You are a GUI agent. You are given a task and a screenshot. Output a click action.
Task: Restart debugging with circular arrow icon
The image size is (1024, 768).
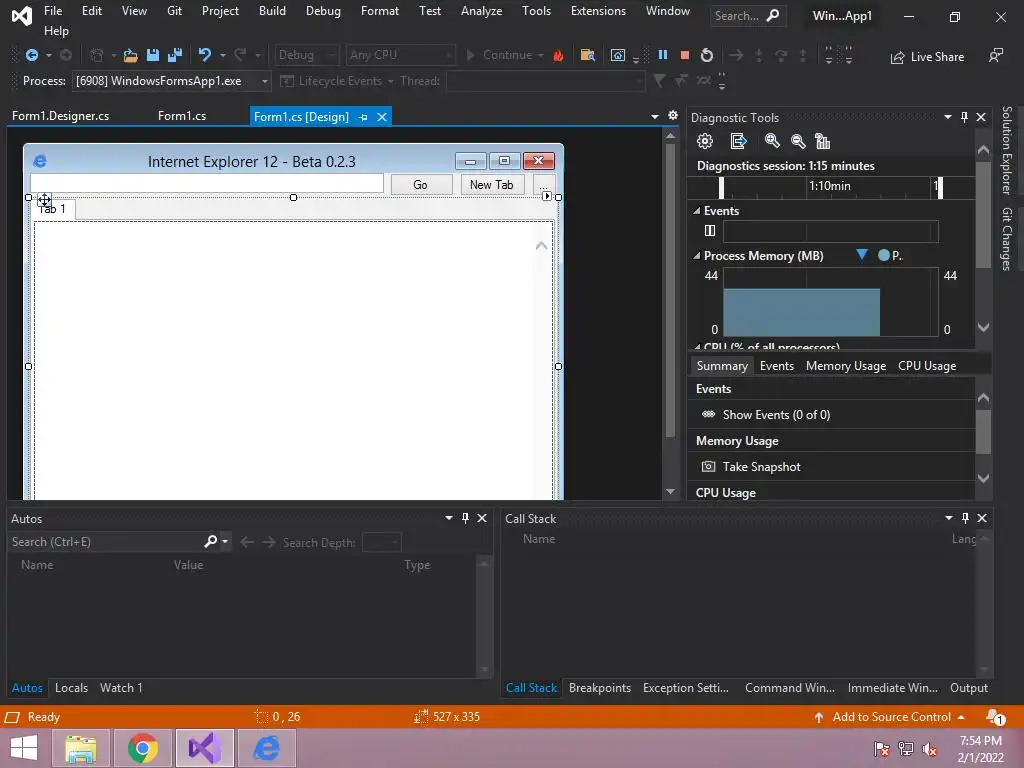coord(707,56)
